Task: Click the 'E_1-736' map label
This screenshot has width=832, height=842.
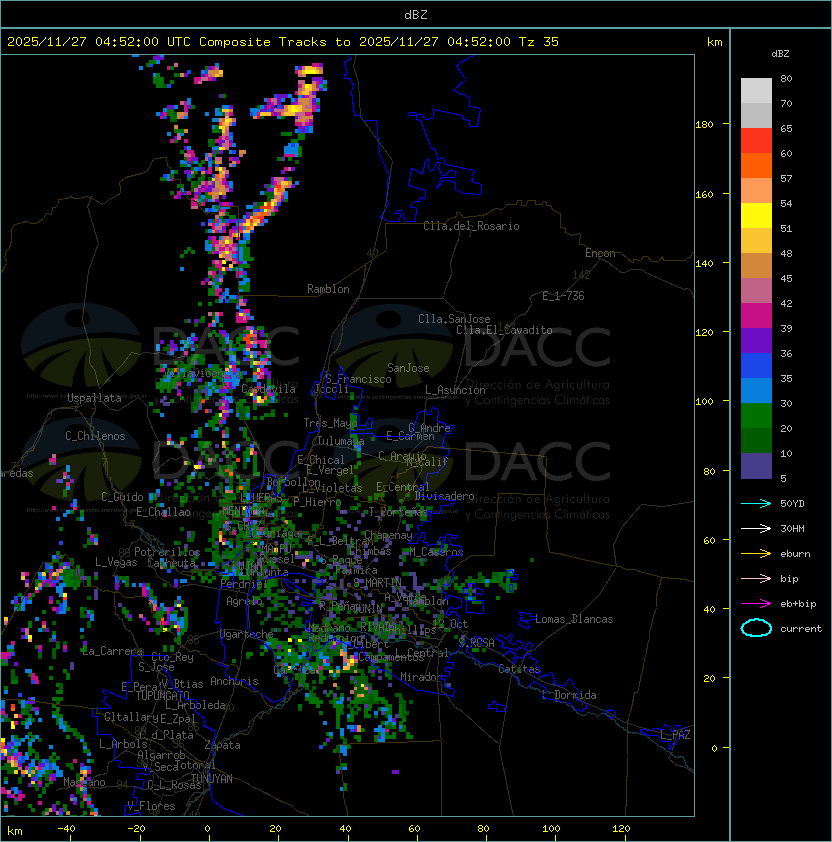Action: tap(563, 296)
